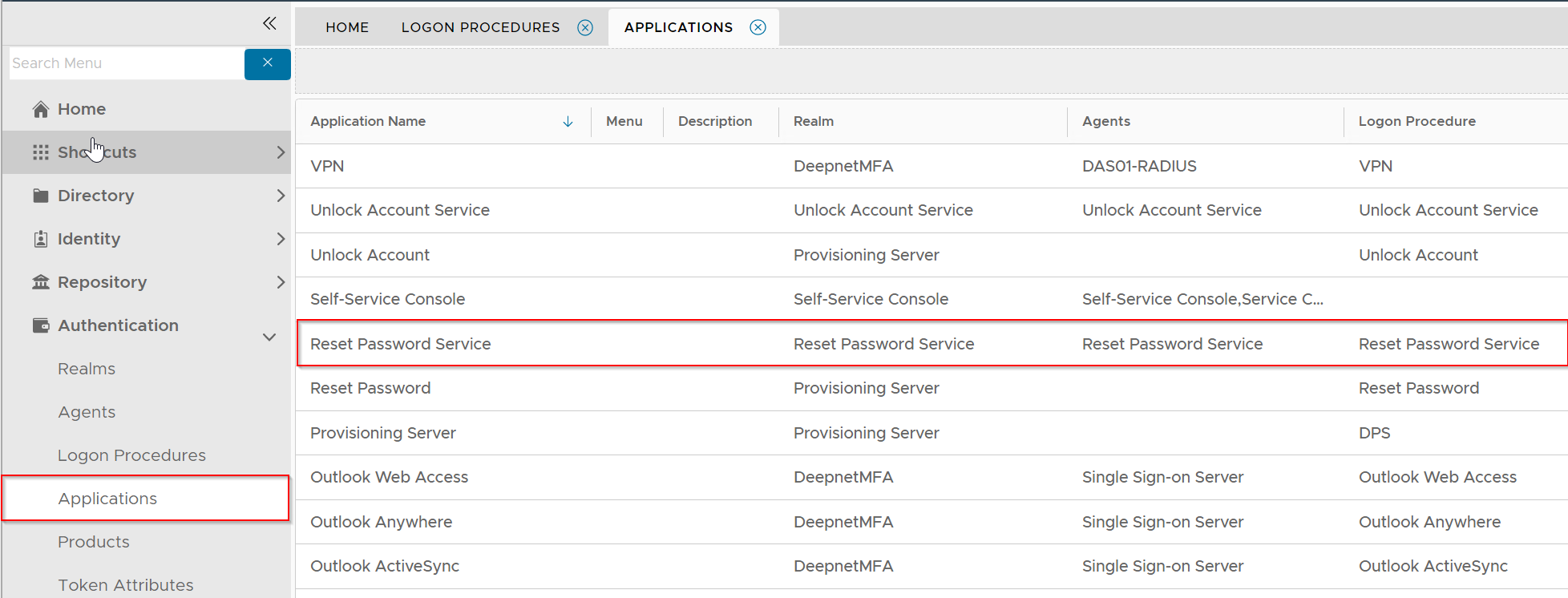This screenshot has width=1568, height=598.
Task: Close the Applications tab
Action: [758, 28]
